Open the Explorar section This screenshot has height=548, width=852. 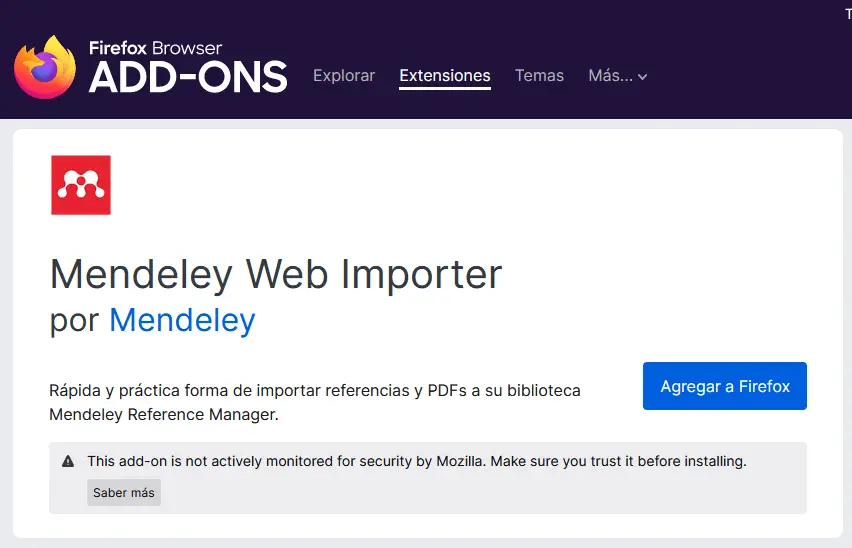coord(344,75)
